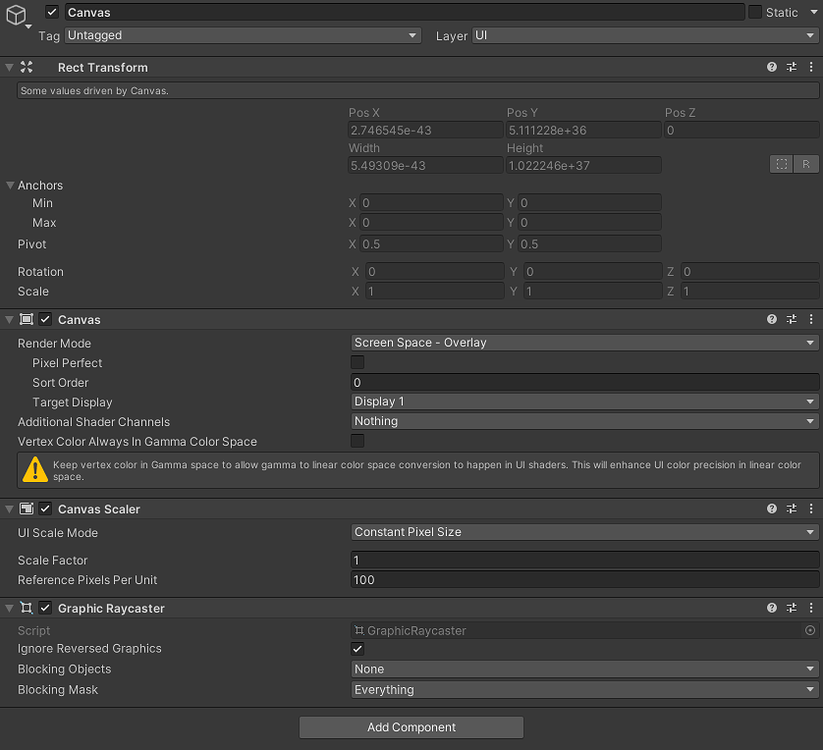The height and width of the screenshot is (750, 823).
Task: Disable Ignore Reversed Graphics
Action: pyautogui.click(x=357, y=648)
